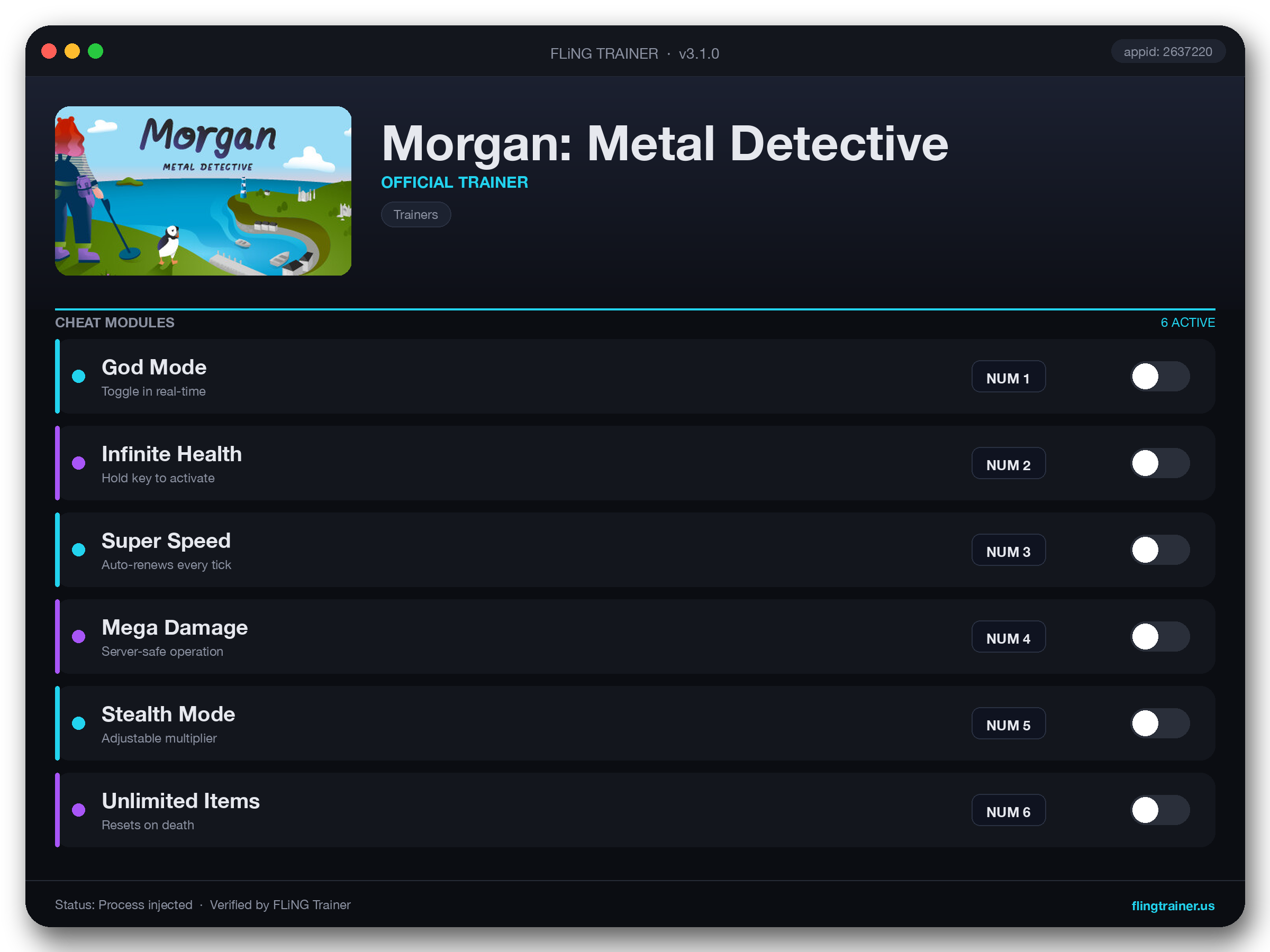1270x952 pixels.
Task: Click 'Auto-renews every tick' description
Action: 167,565
